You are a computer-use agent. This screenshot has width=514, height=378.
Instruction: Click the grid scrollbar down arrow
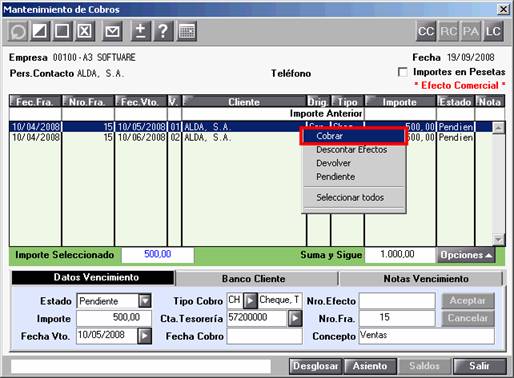[498, 239]
